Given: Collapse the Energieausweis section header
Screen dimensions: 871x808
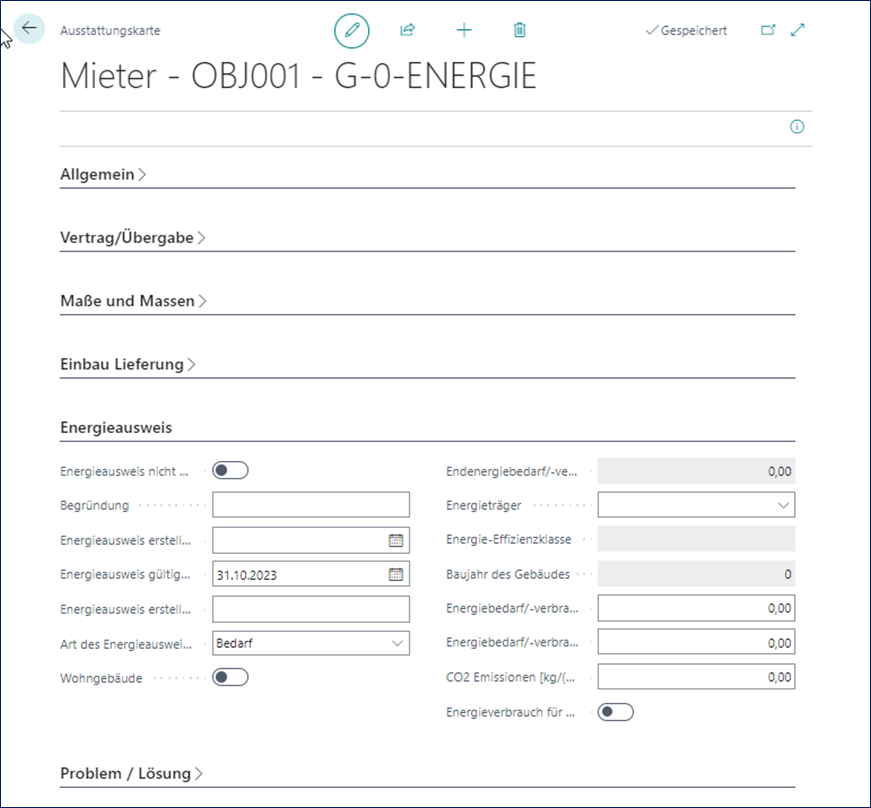Looking at the screenshot, I should click(x=116, y=427).
